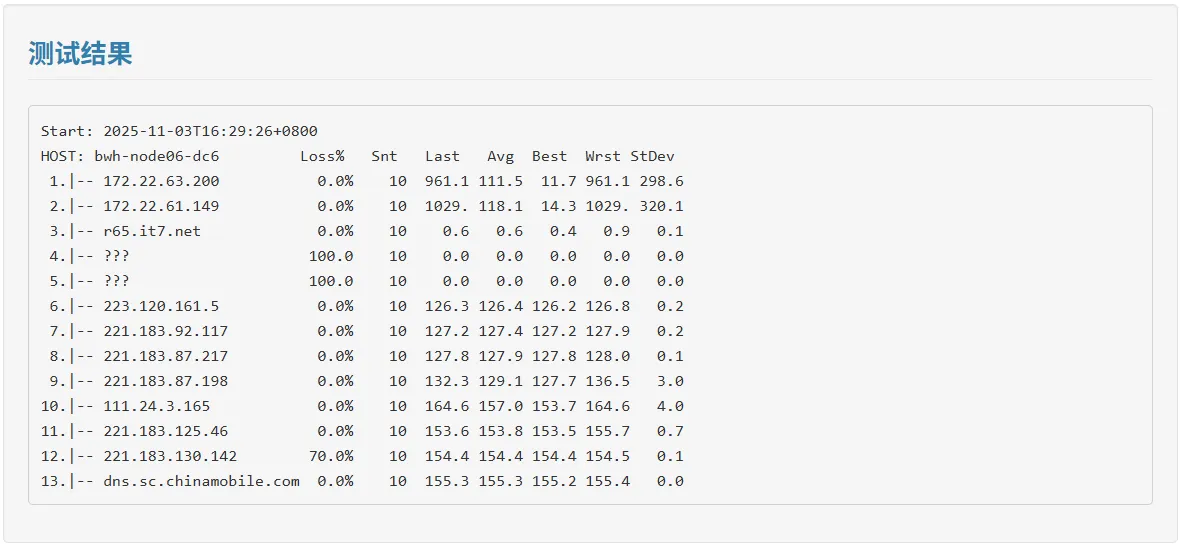Select IP address 172.22.63.200 in hop 1
The height and width of the screenshot is (545, 1181).
point(161,181)
